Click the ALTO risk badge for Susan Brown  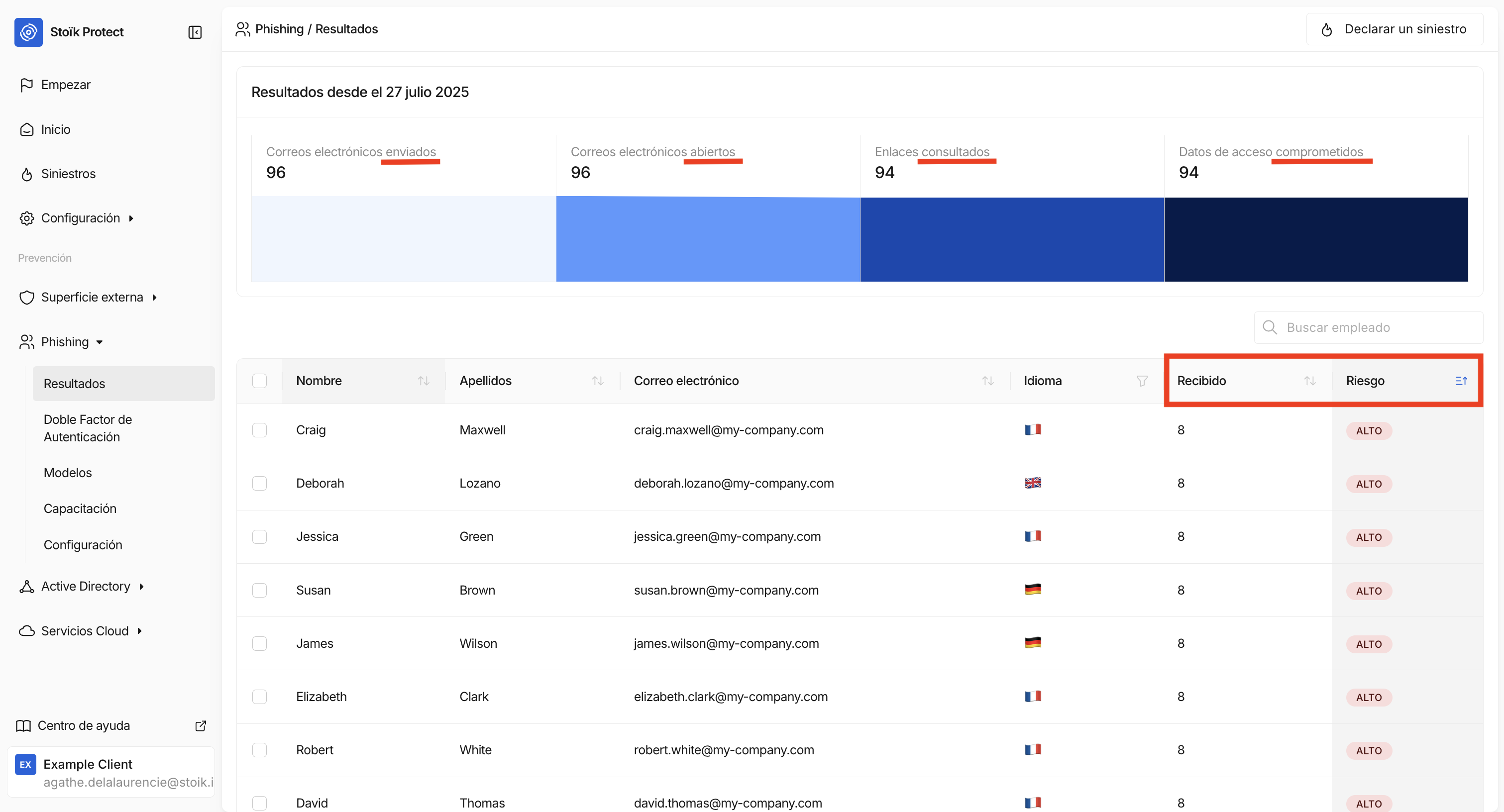point(1369,590)
